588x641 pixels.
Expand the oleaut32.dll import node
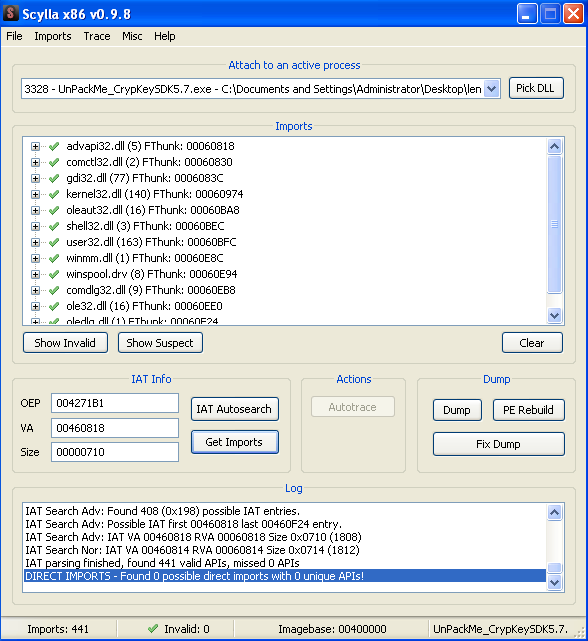(x=36, y=210)
